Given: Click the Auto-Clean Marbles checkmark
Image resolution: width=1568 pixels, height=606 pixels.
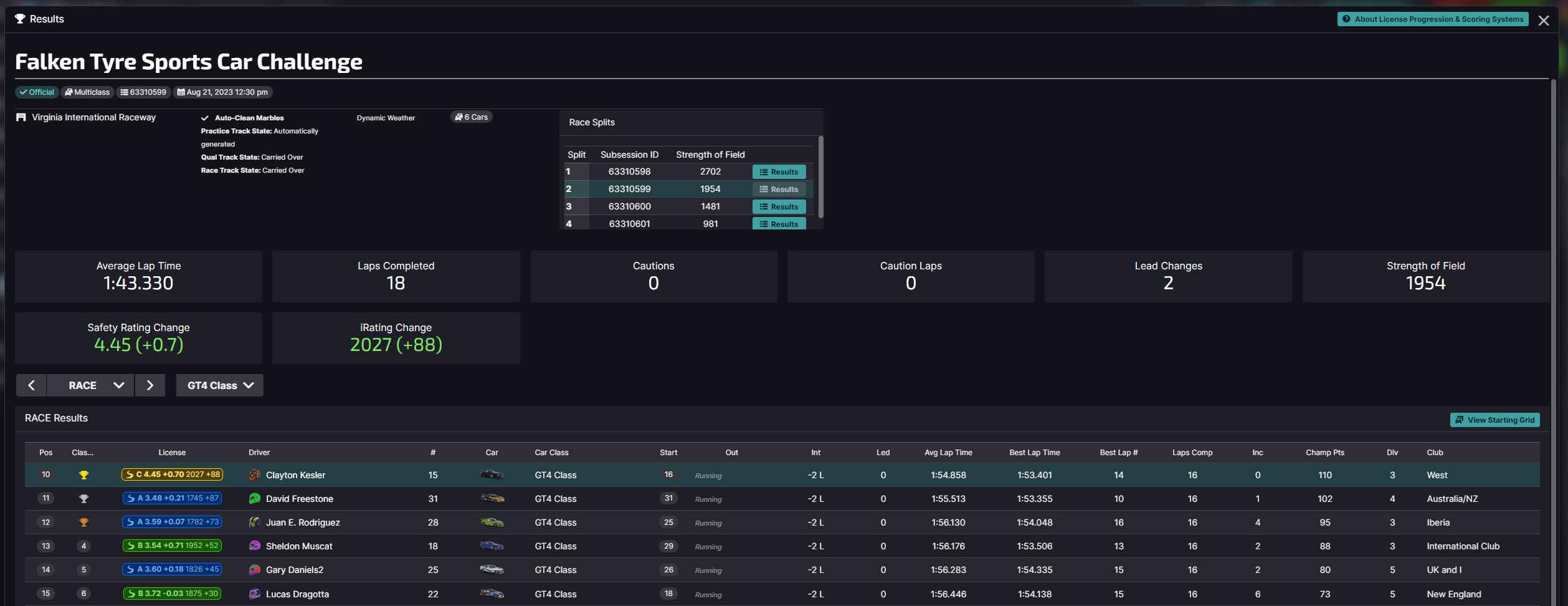Looking at the screenshot, I should click(204, 118).
